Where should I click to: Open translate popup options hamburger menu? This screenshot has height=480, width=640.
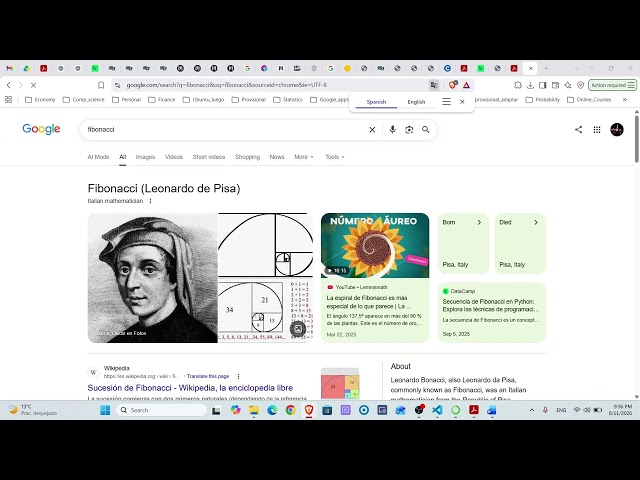click(x=447, y=102)
